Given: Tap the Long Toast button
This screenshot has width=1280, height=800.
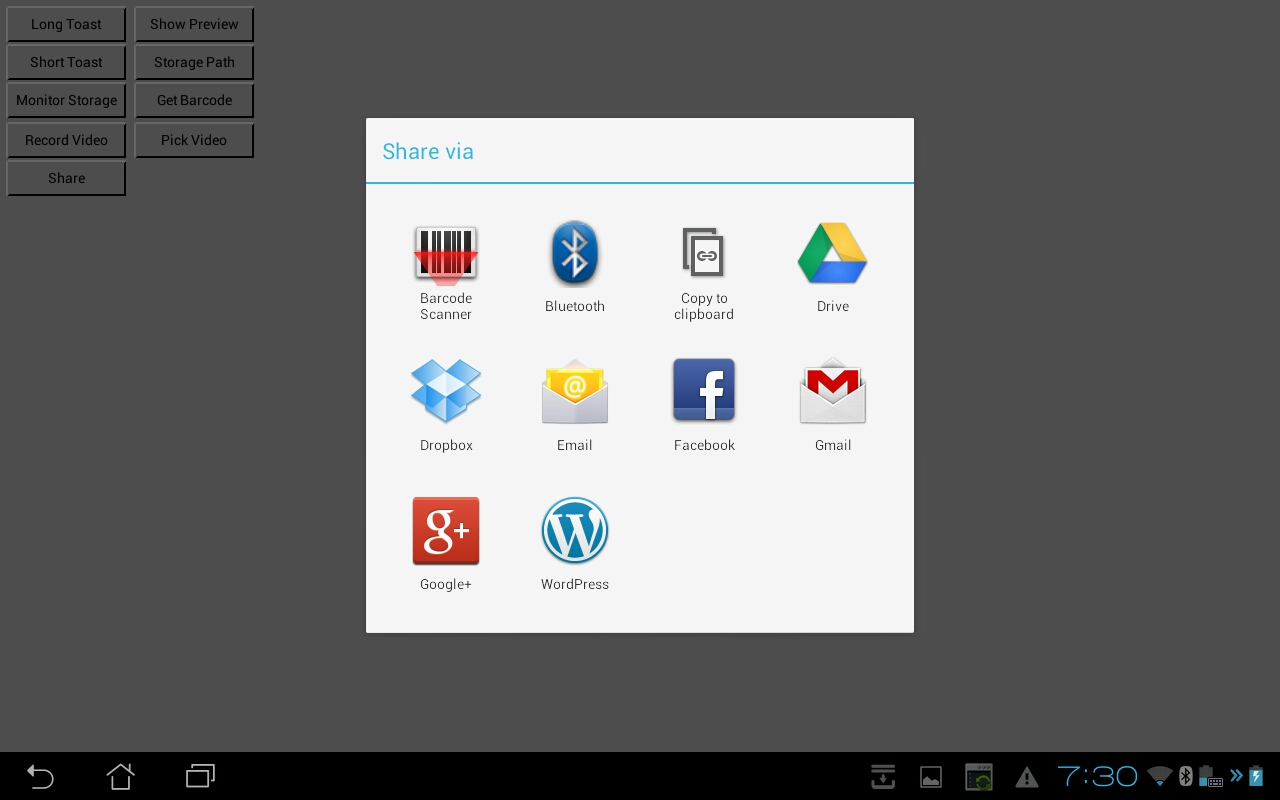Looking at the screenshot, I should point(66,24).
